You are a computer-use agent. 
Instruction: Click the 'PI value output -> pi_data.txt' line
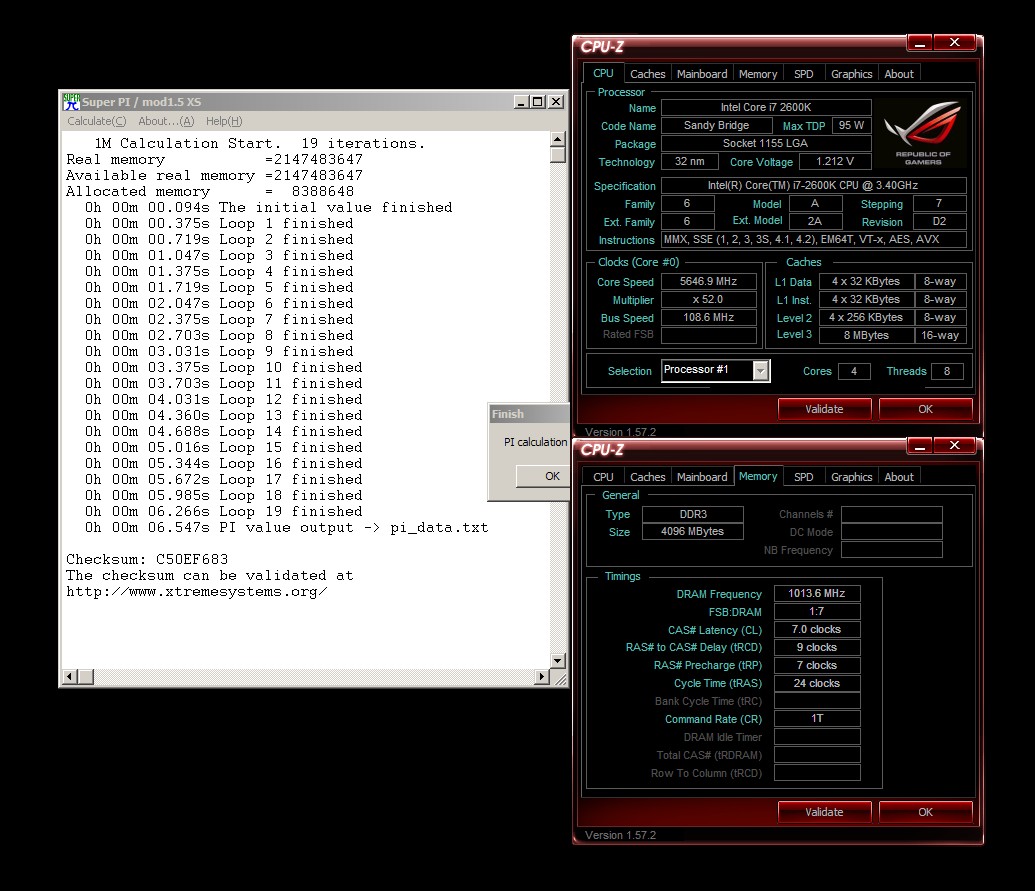(x=286, y=527)
